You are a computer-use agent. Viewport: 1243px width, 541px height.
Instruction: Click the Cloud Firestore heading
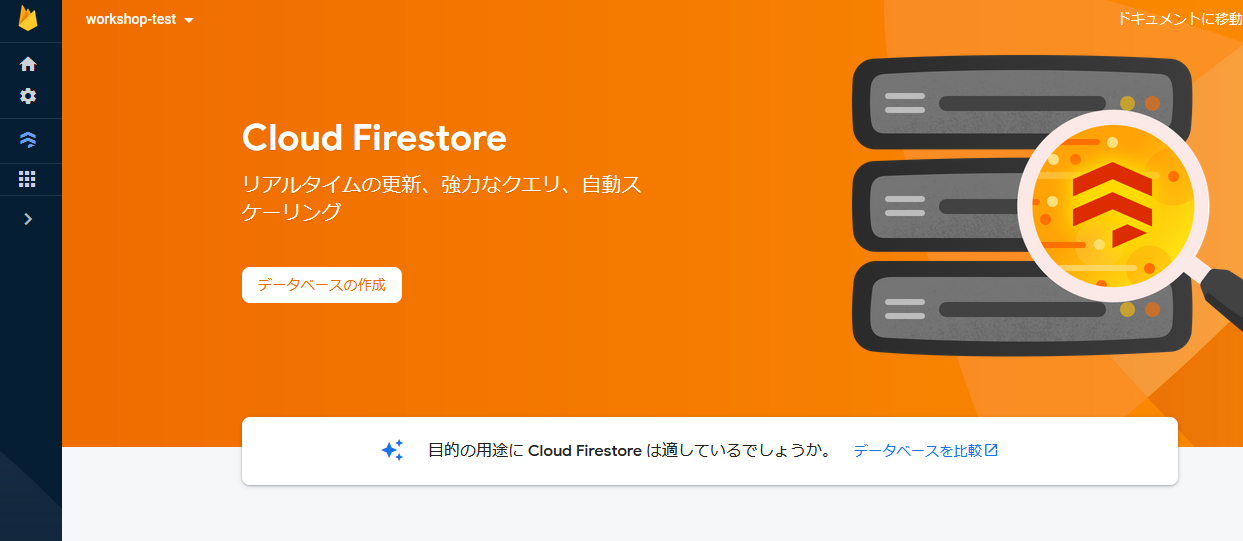click(374, 137)
